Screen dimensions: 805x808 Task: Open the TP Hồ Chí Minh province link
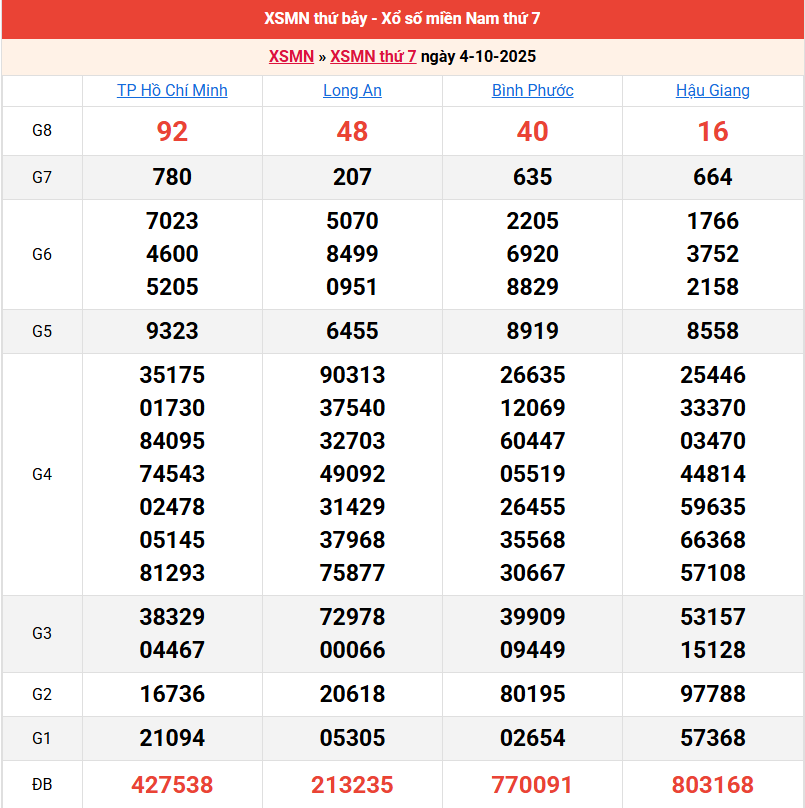click(x=172, y=90)
